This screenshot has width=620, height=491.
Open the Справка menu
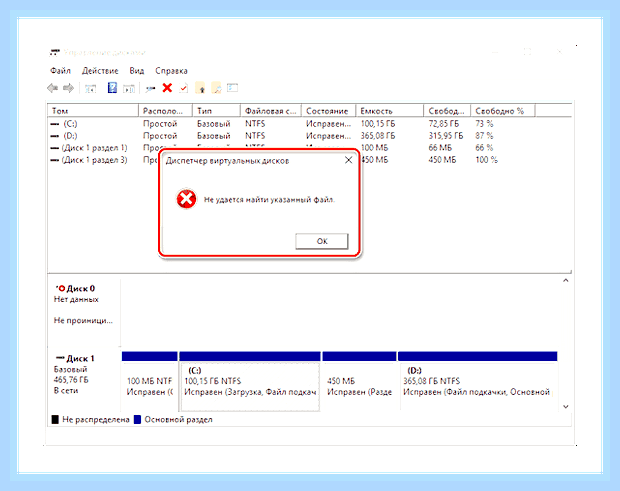(171, 71)
